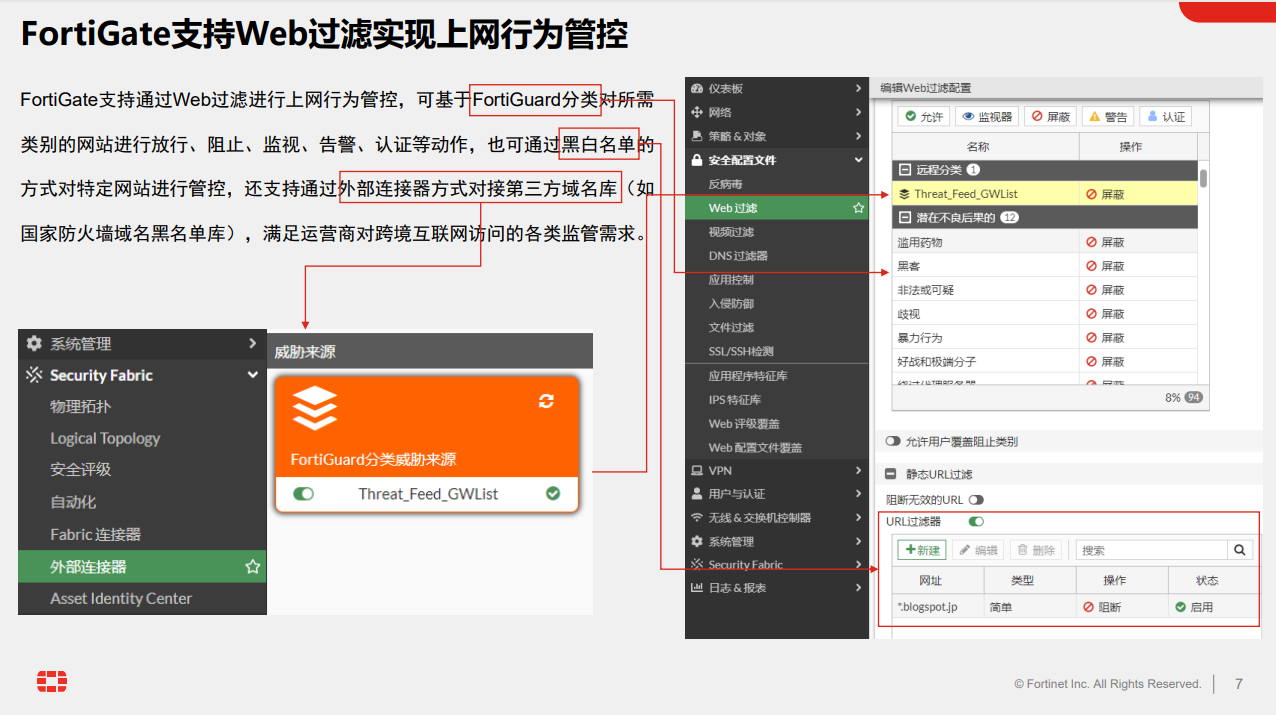This screenshot has width=1276, height=715.
Task: Click the stacked layers icon on the threat feed card
Action: [x=315, y=408]
